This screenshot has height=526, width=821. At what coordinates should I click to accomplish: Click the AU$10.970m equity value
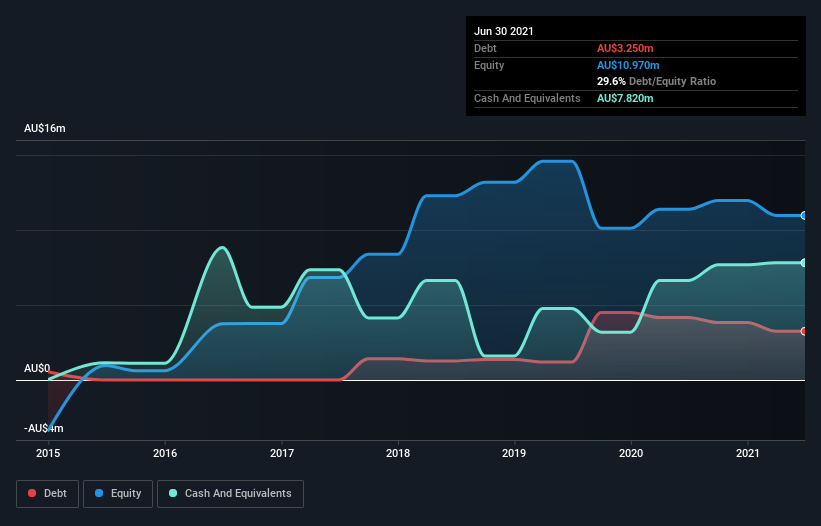pyautogui.click(x=628, y=65)
